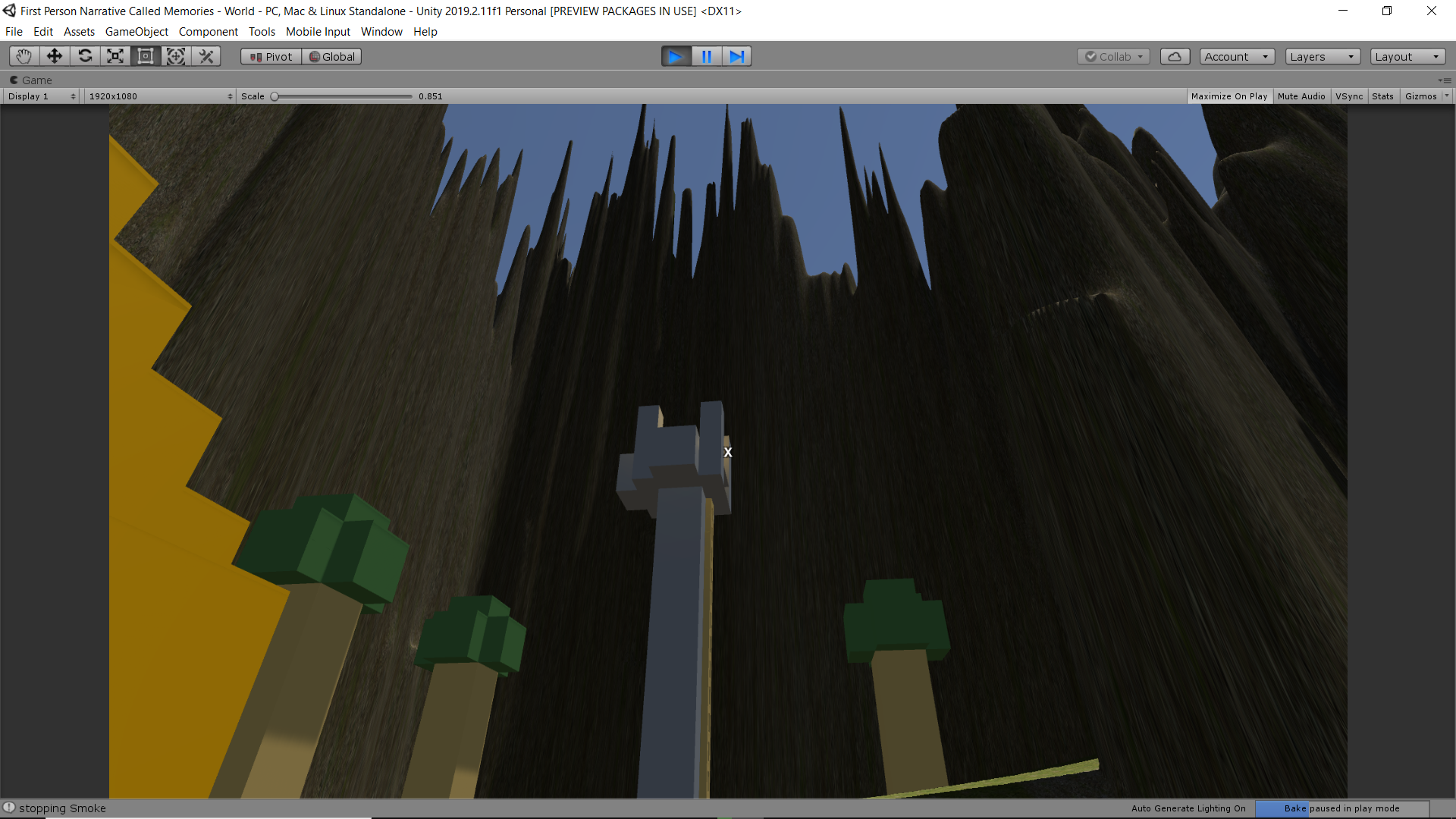Open the Collab dropdown

pyautogui.click(x=1113, y=57)
